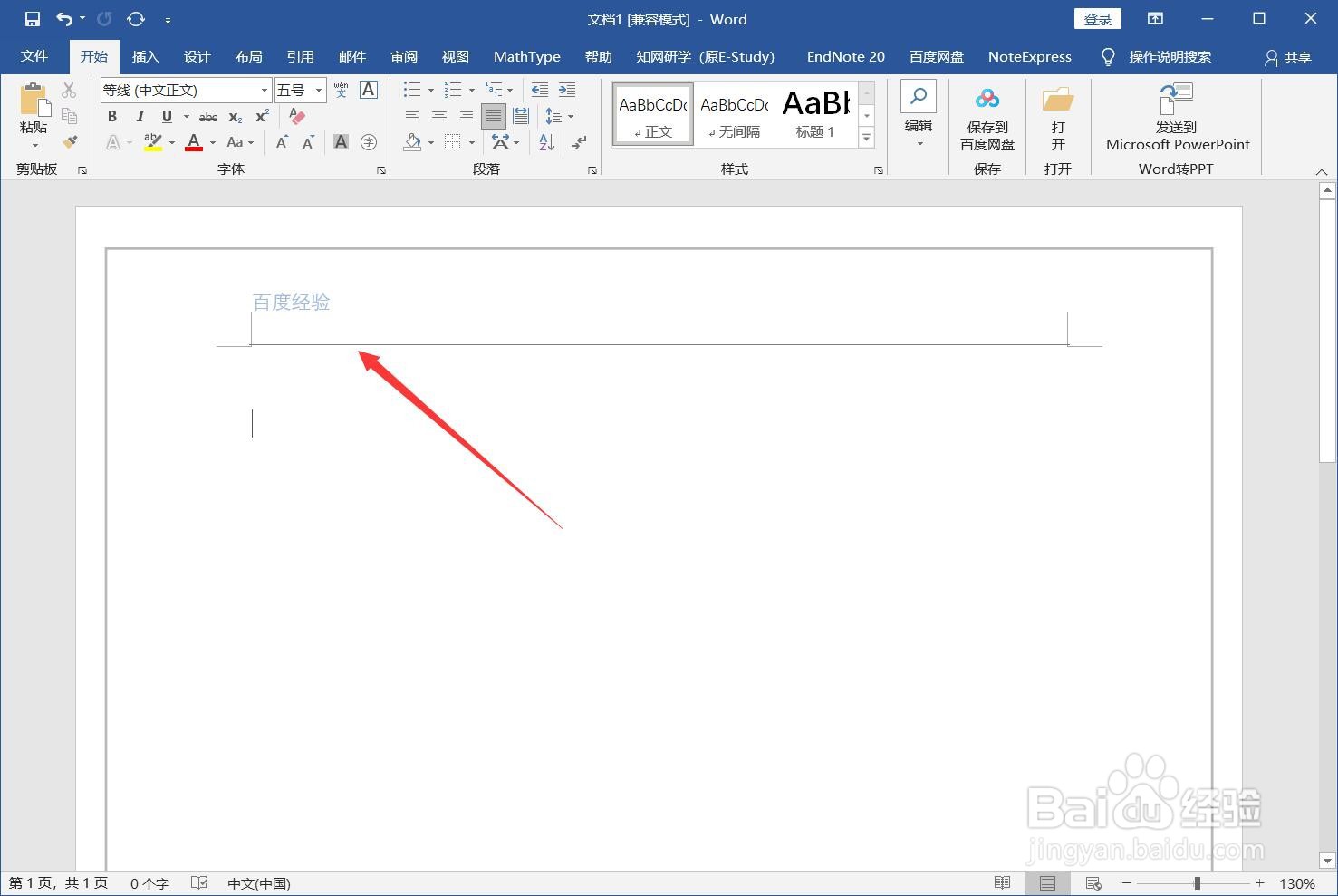Expand the numbering list dropdown arrow
1338x896 pixels.
click(x=471, y=90)
